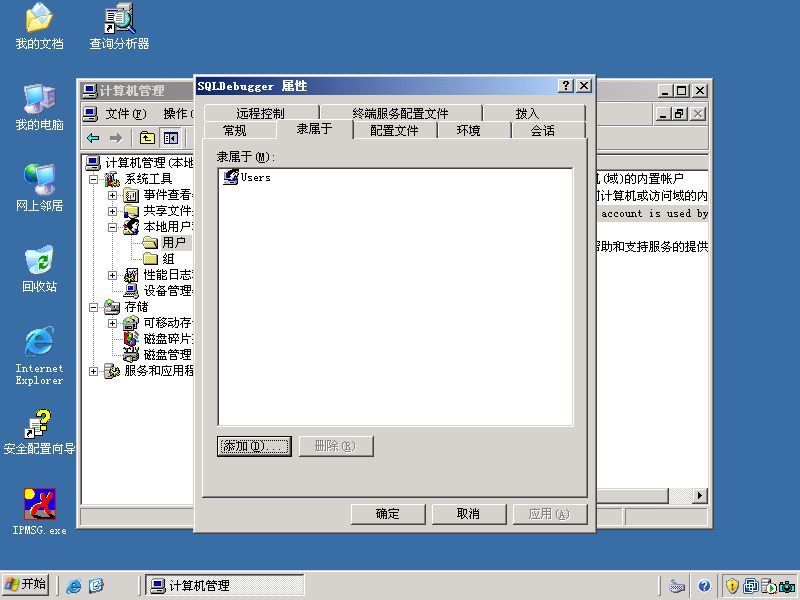Select Users entry in 隶属于 list

click(247, 177)
